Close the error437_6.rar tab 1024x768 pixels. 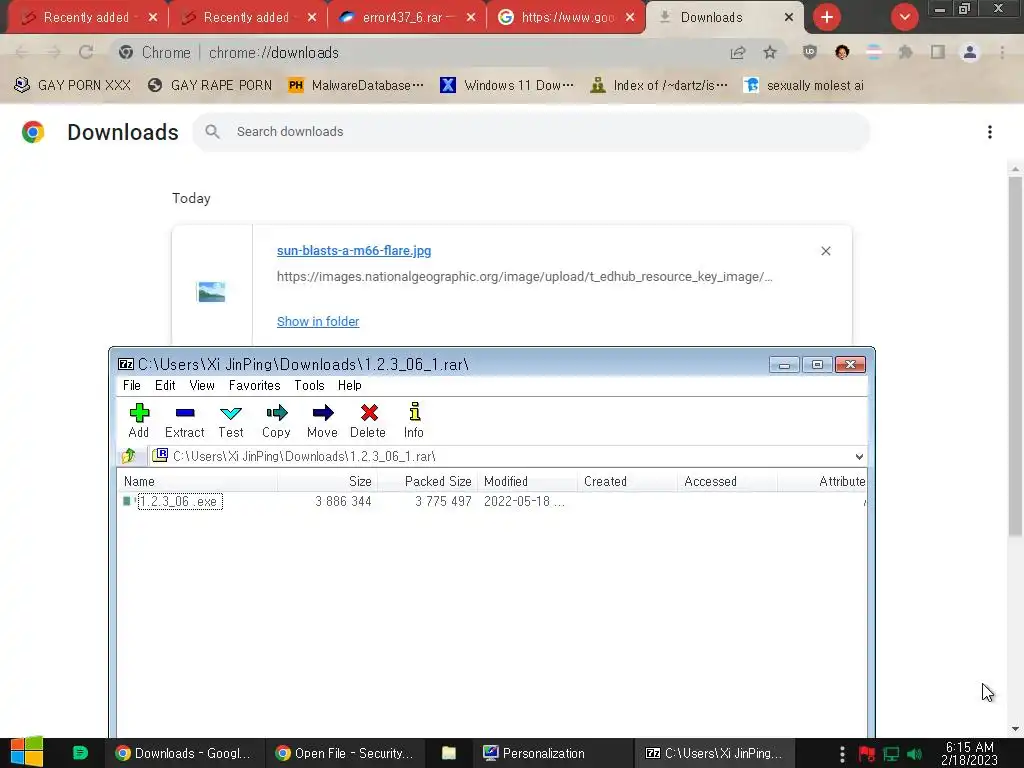(x=471, y=18)
